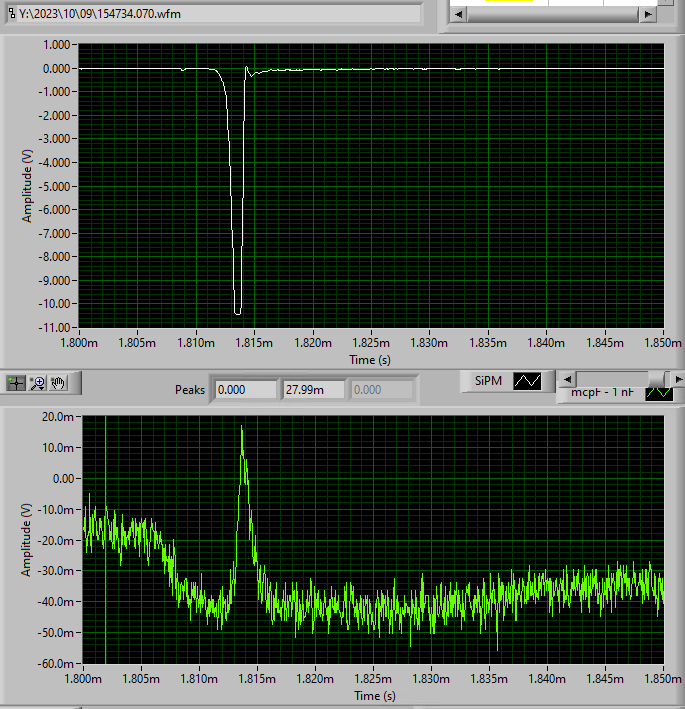Click the yellow highlighted table cell at top
This screenshot has height=709, width=685.
509,1
